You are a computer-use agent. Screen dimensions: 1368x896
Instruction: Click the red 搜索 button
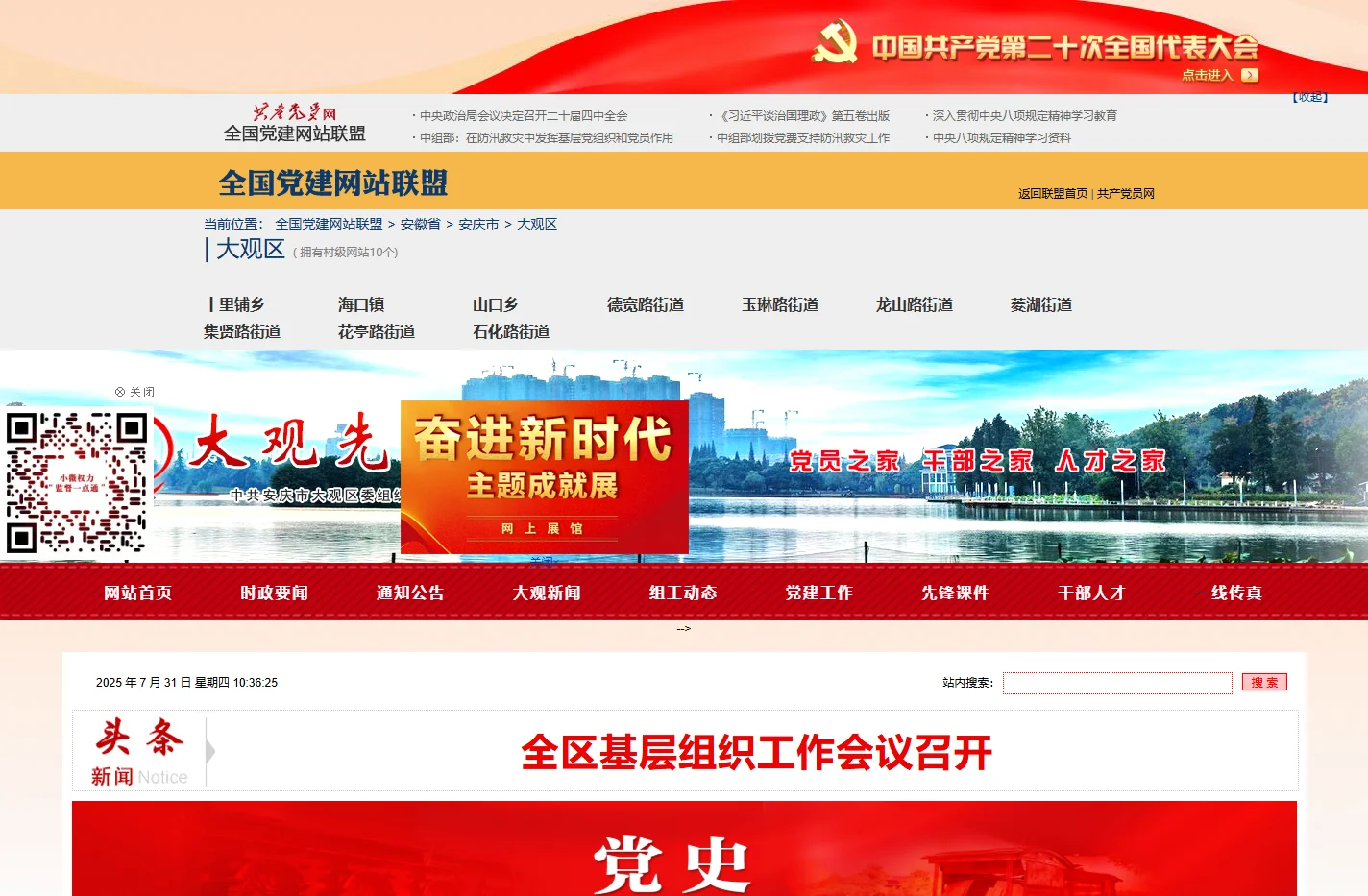tap(1264, 682)
